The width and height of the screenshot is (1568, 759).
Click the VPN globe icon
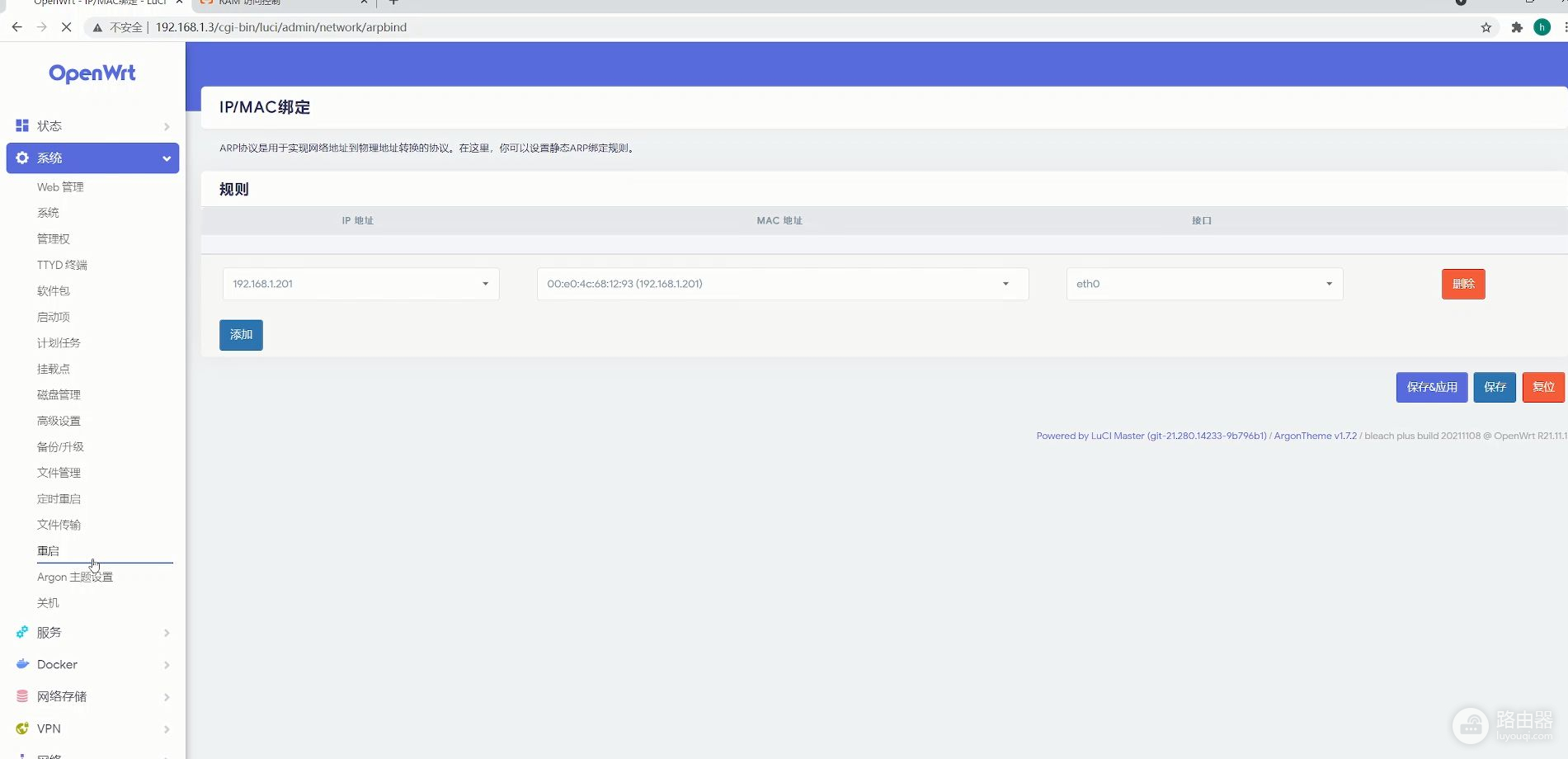[x=22, y=728]
